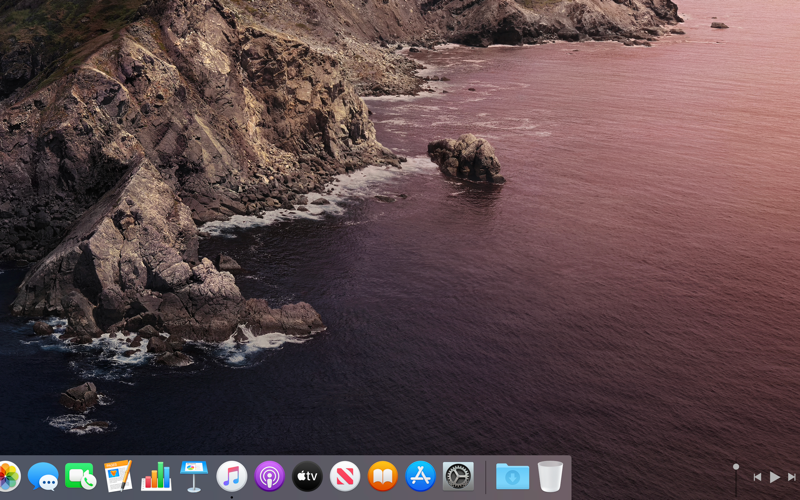Open the Photos app in the Dock
The image size is (800, 500).
[x=8, y=476]
